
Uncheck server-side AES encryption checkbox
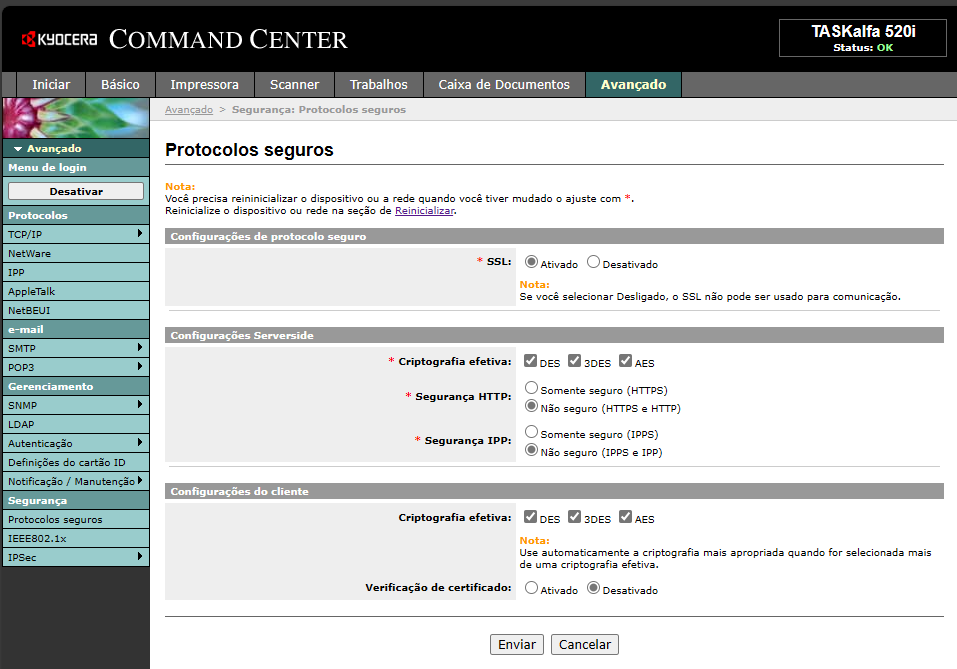pos(625,361)
